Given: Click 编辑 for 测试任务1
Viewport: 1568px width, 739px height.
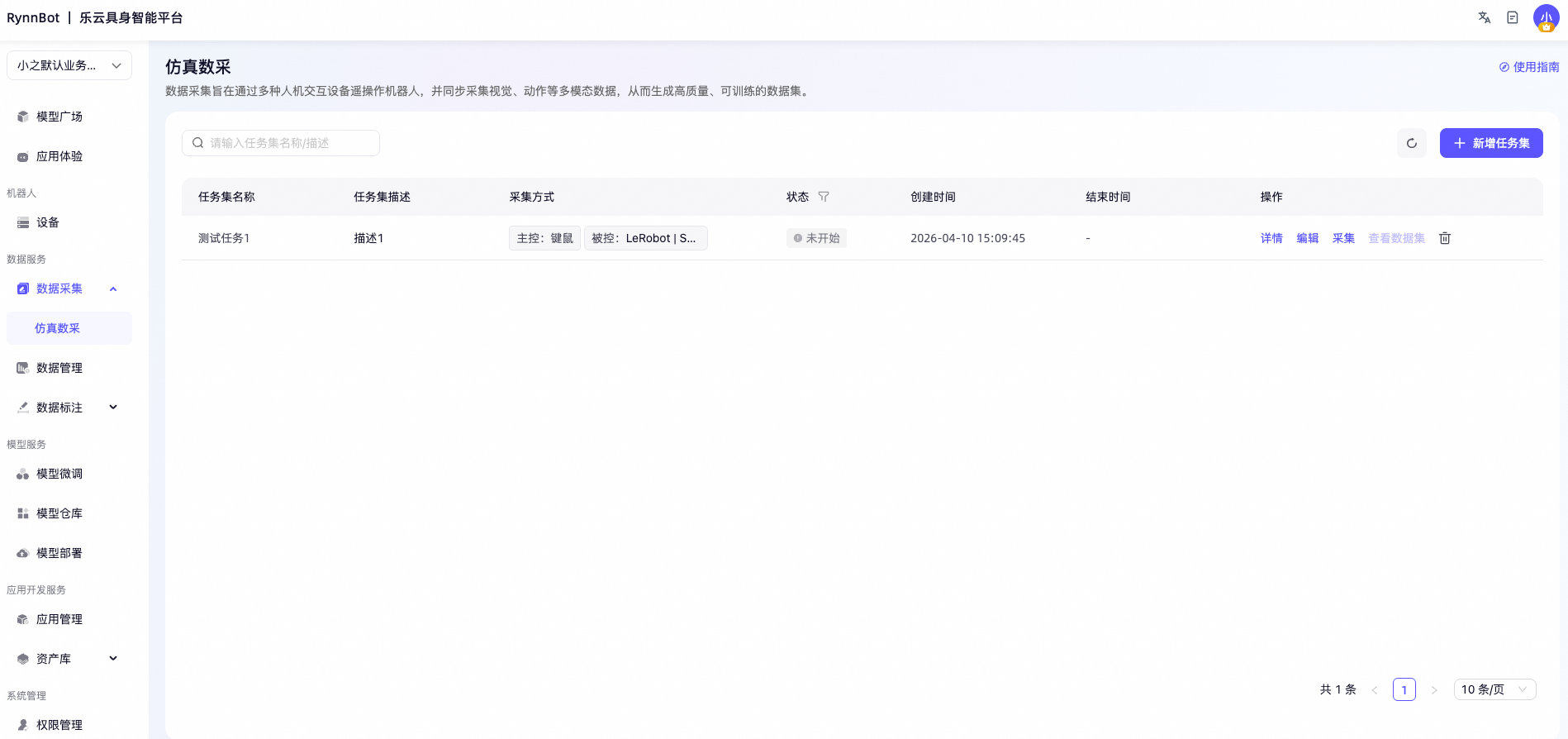Looking at the screenshot, I should pyautogui.click(x=1308, y=238).
